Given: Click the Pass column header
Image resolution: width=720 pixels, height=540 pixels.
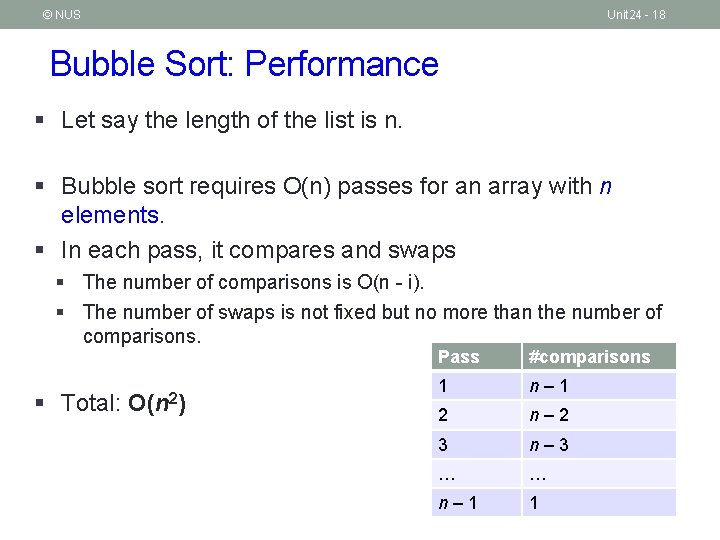Looking at the screenshot, I should coord(476,356).
